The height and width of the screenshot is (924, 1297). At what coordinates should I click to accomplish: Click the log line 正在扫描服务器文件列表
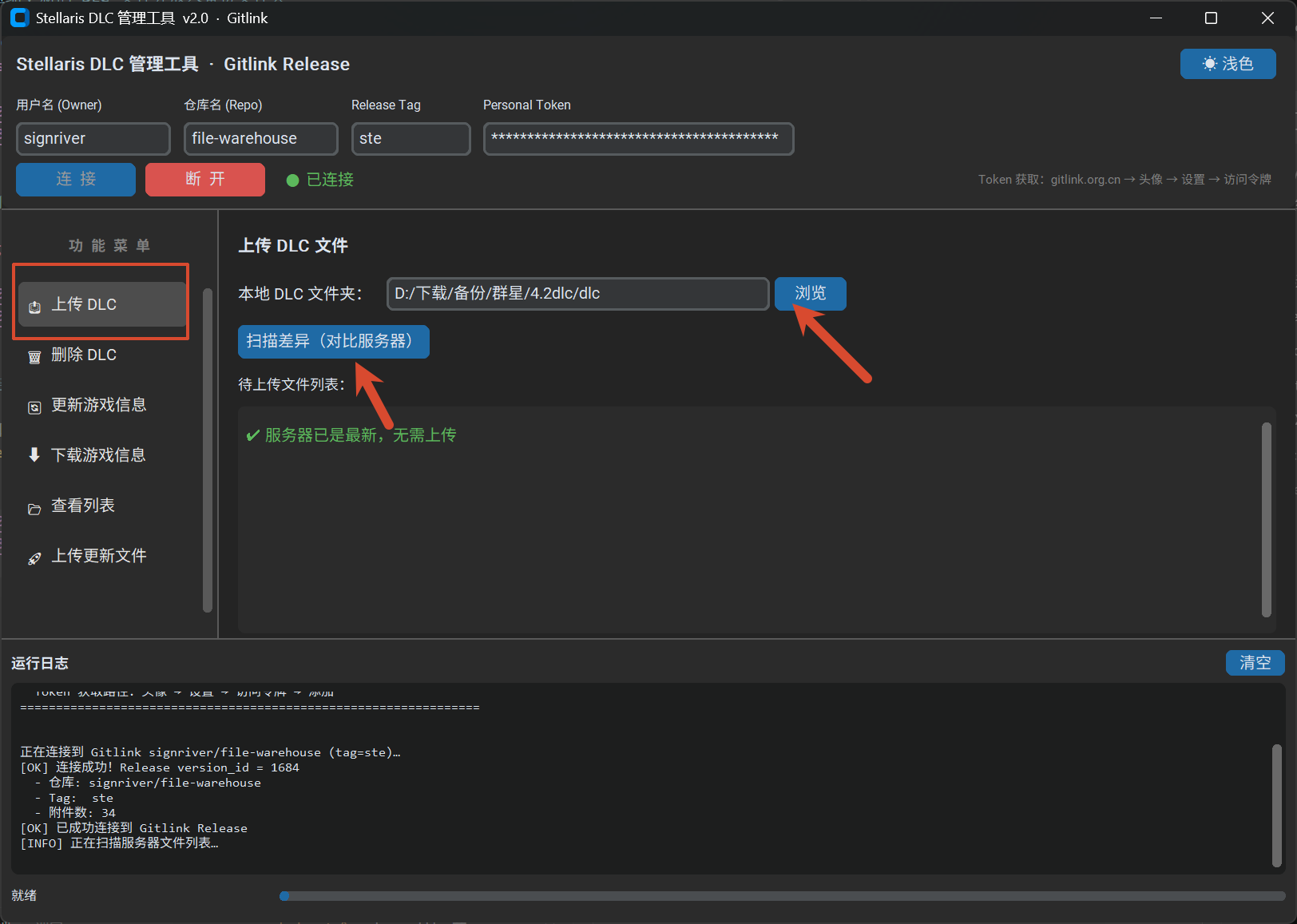pos(119,843)
